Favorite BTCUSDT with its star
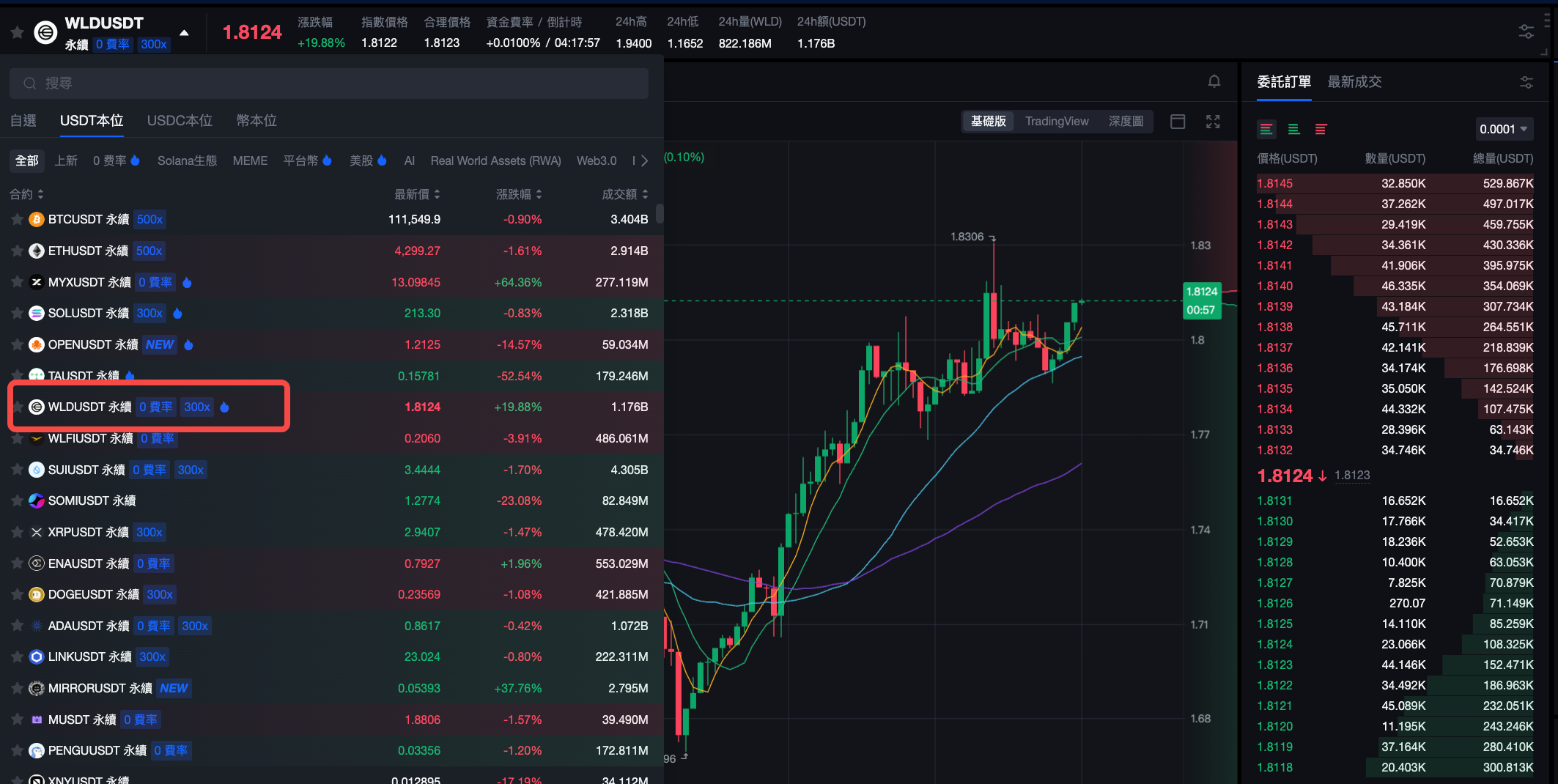The width and height of the screenshot is (1558, 784). pos(17,219)
